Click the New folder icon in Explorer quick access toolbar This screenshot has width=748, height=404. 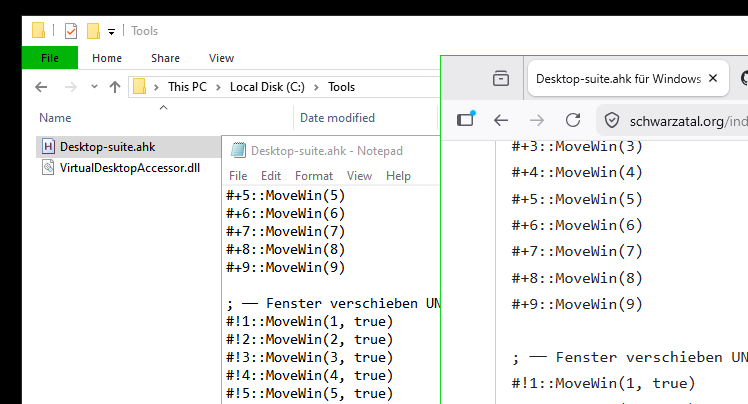pos(94,31)
